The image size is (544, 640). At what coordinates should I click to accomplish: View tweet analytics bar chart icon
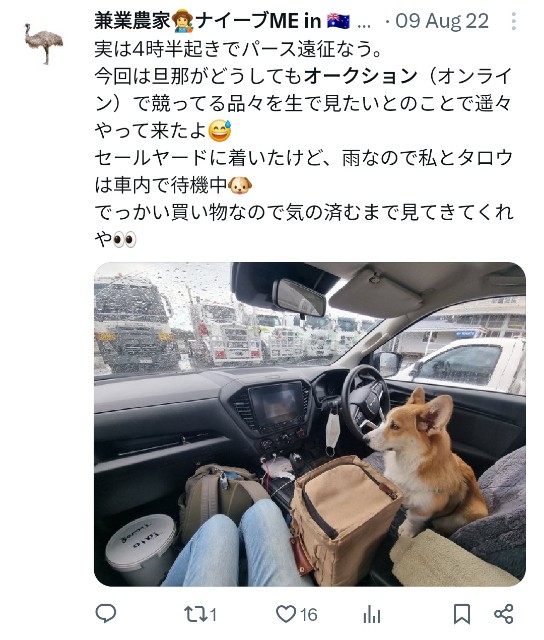371,614
